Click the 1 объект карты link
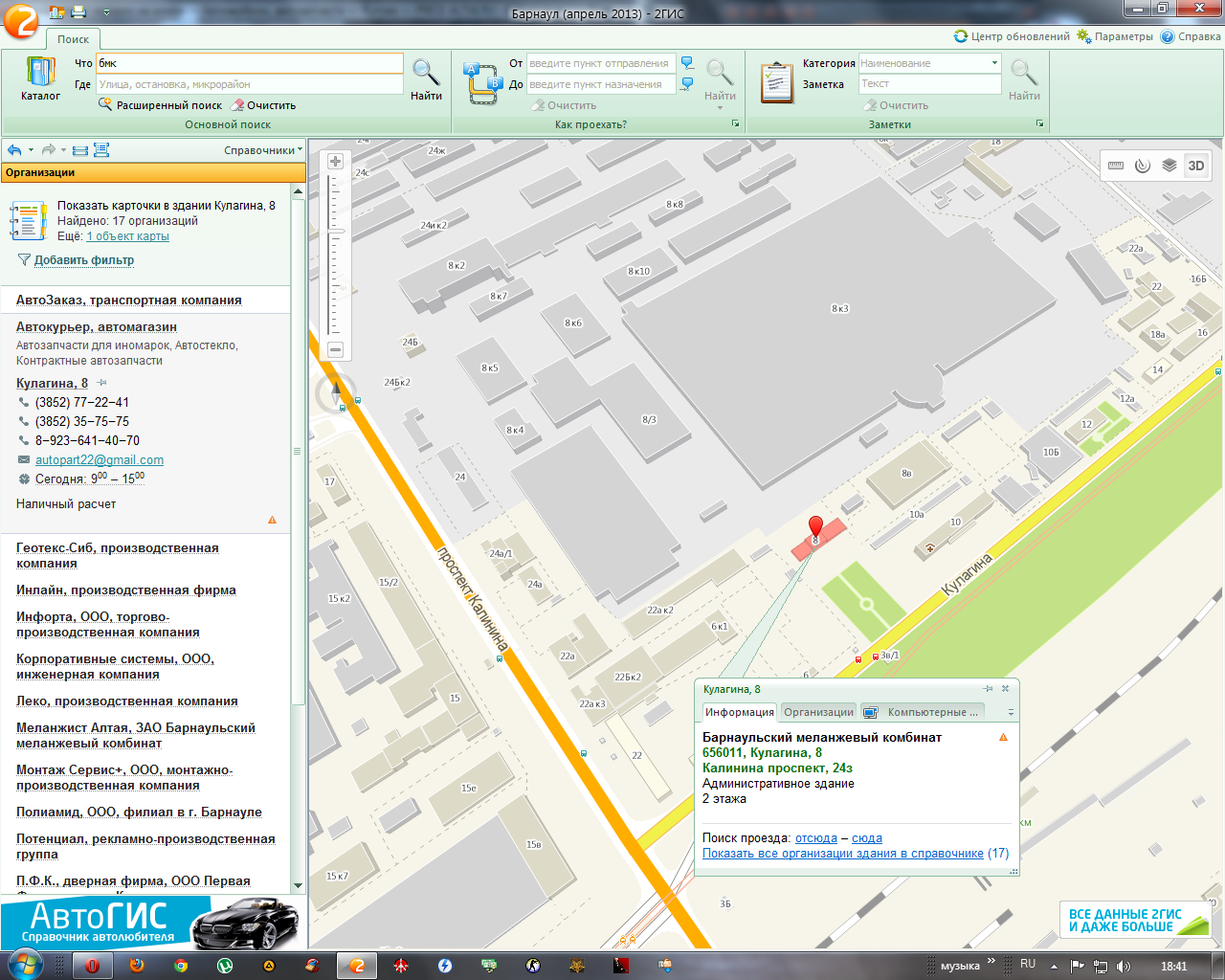1225x980 pixels. pyautogui.click(x=127, y=236)
